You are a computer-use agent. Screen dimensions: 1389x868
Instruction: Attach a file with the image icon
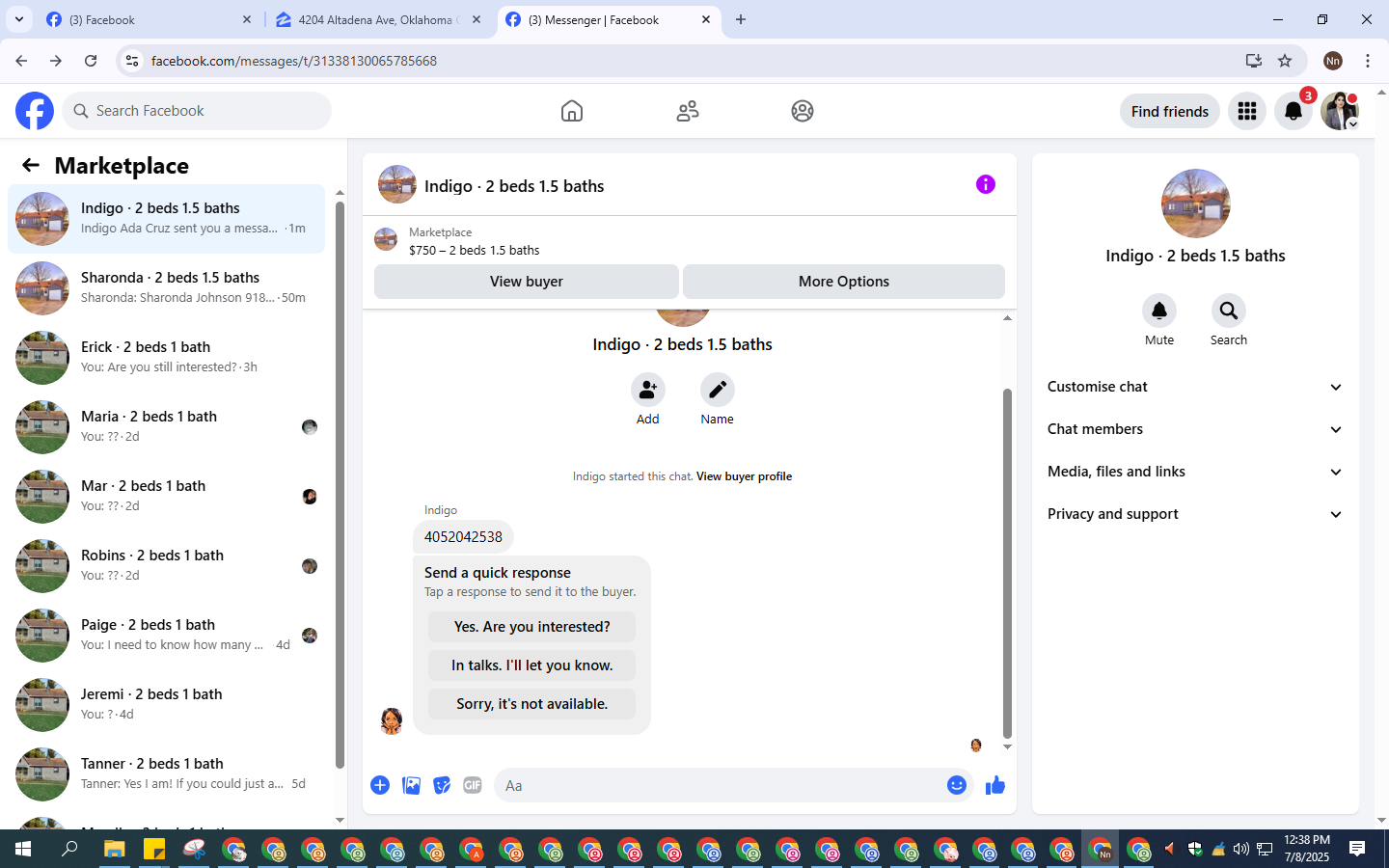coord(411,785)
